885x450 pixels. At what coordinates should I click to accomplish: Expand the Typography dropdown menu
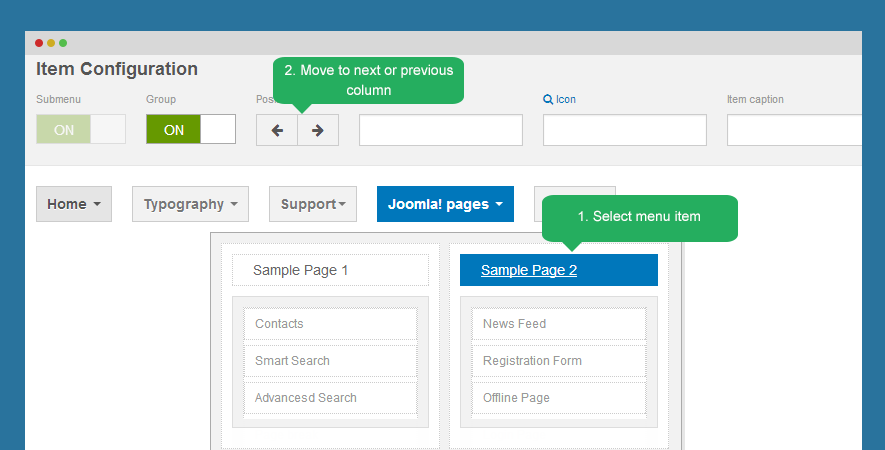tap(191, 204)
